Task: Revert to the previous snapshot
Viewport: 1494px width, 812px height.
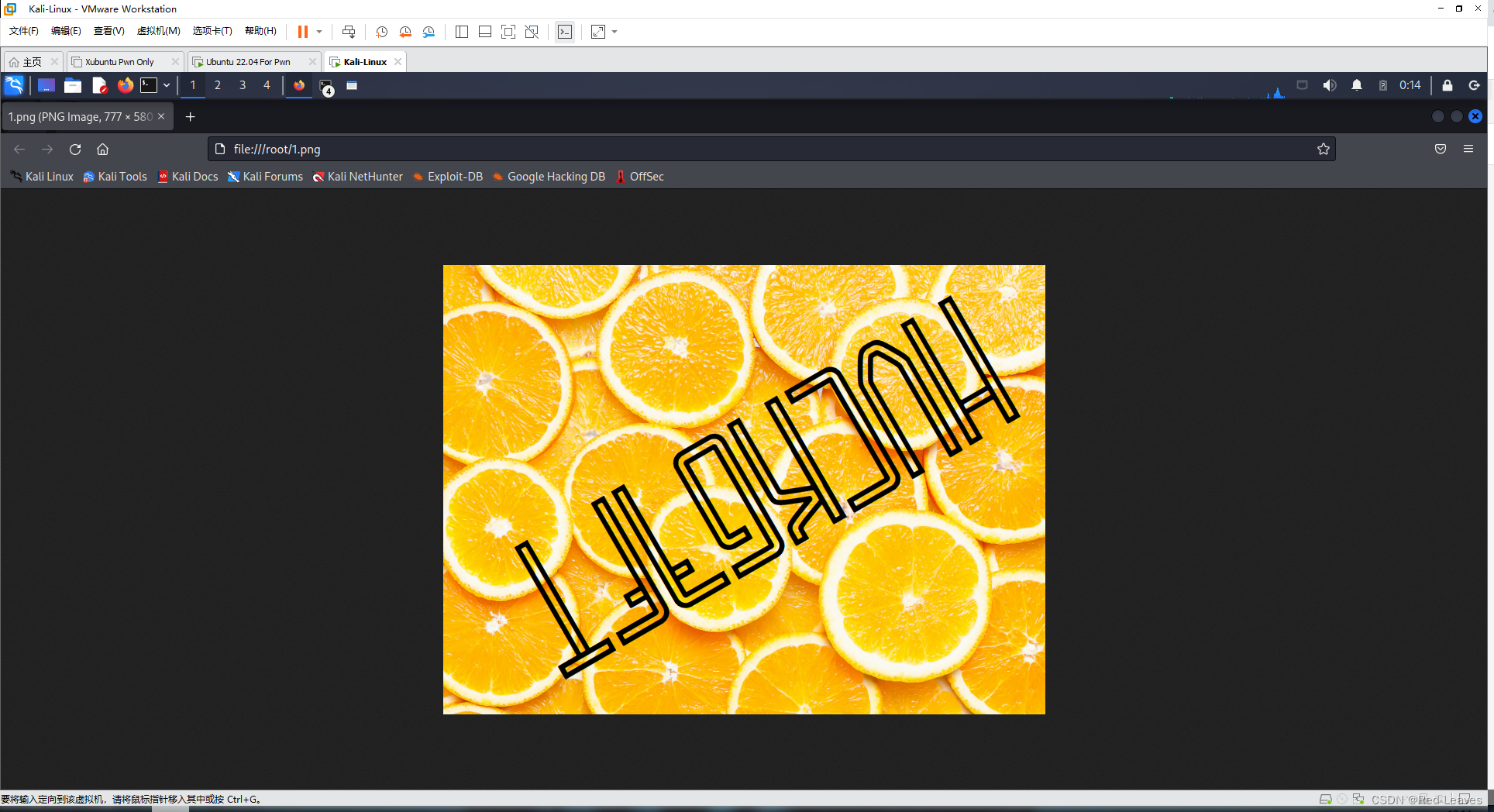Action: click(405, 32)
